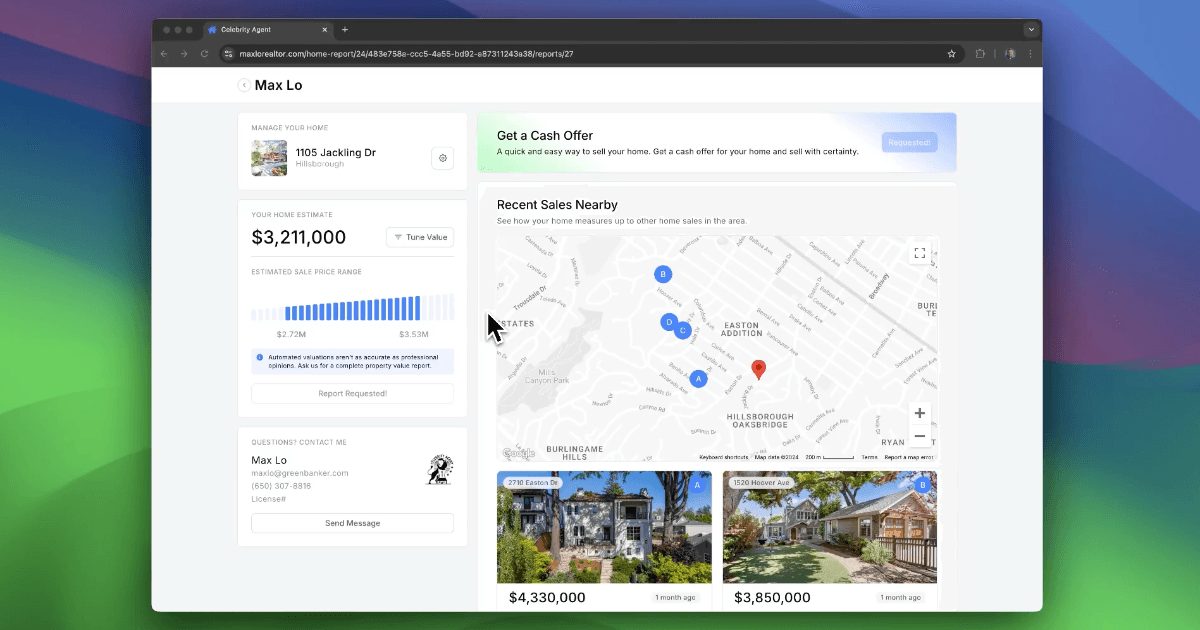Expand the tab search chevron in Chrome

(1031, 30)
